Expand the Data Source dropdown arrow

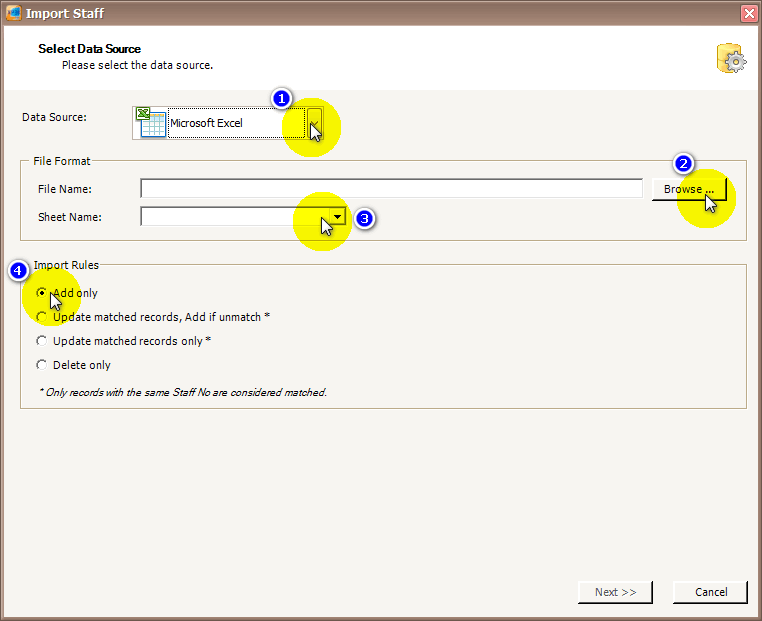315,123
